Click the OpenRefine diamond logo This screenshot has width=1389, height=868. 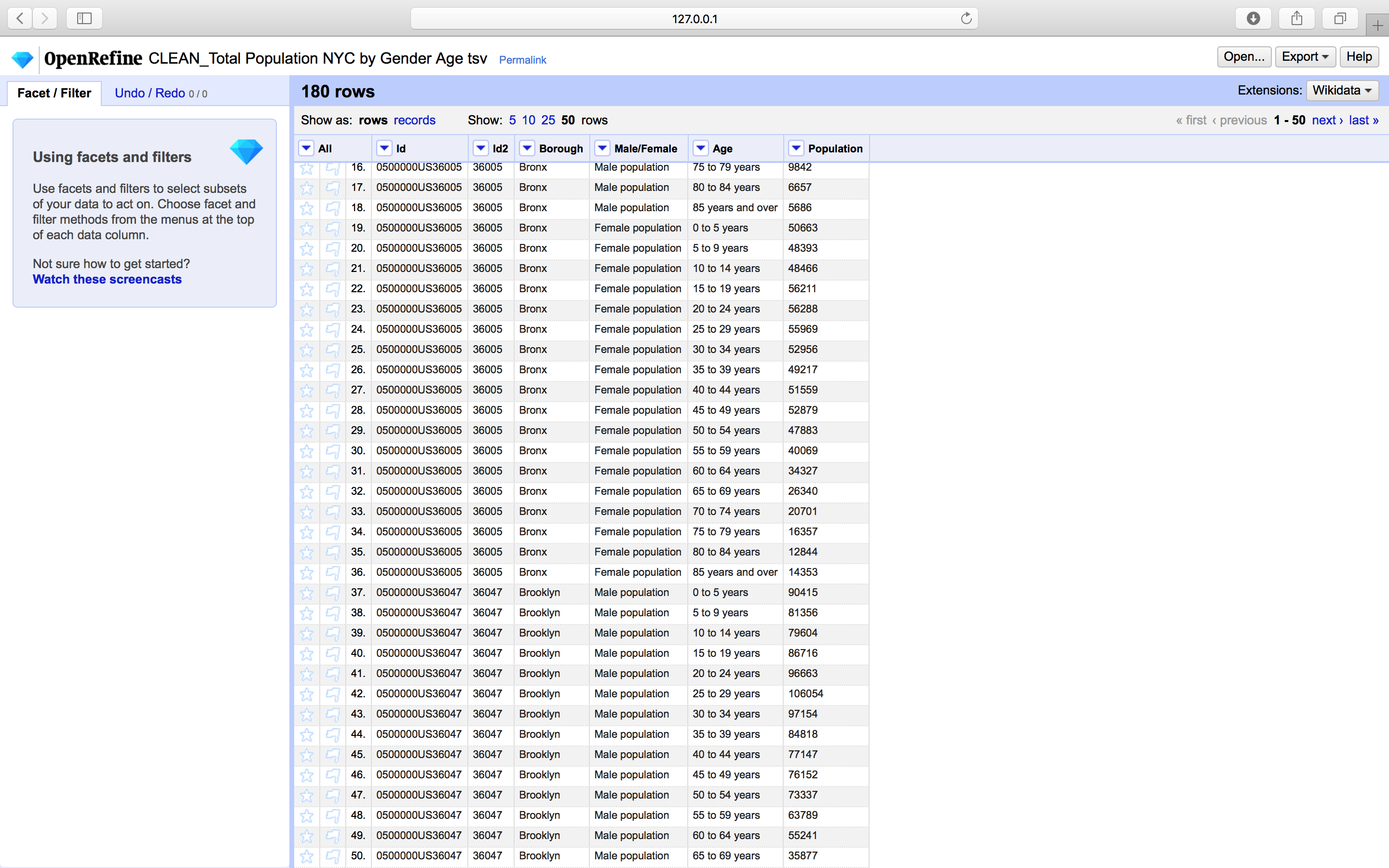[x=22, y=58]
